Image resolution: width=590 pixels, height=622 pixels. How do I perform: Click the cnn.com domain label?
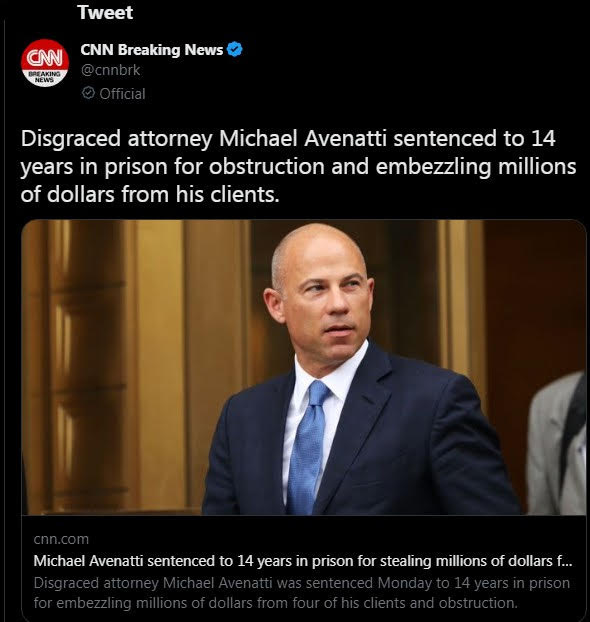coord(61,539)
